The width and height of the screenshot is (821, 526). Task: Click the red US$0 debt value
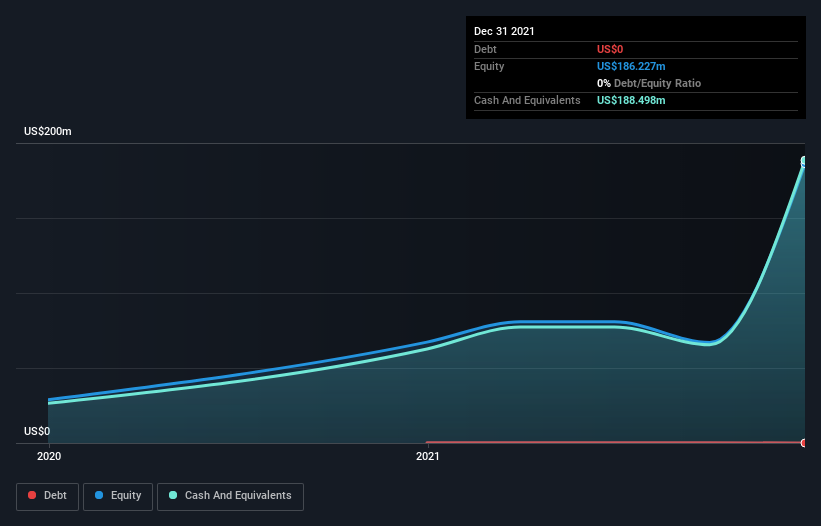click(x=610, y=49)
